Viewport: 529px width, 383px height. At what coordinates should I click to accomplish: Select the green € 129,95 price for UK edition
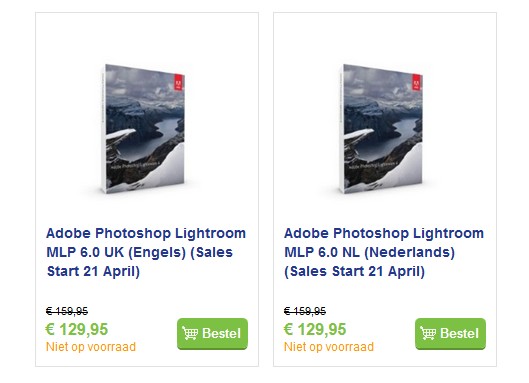(77, 329)
